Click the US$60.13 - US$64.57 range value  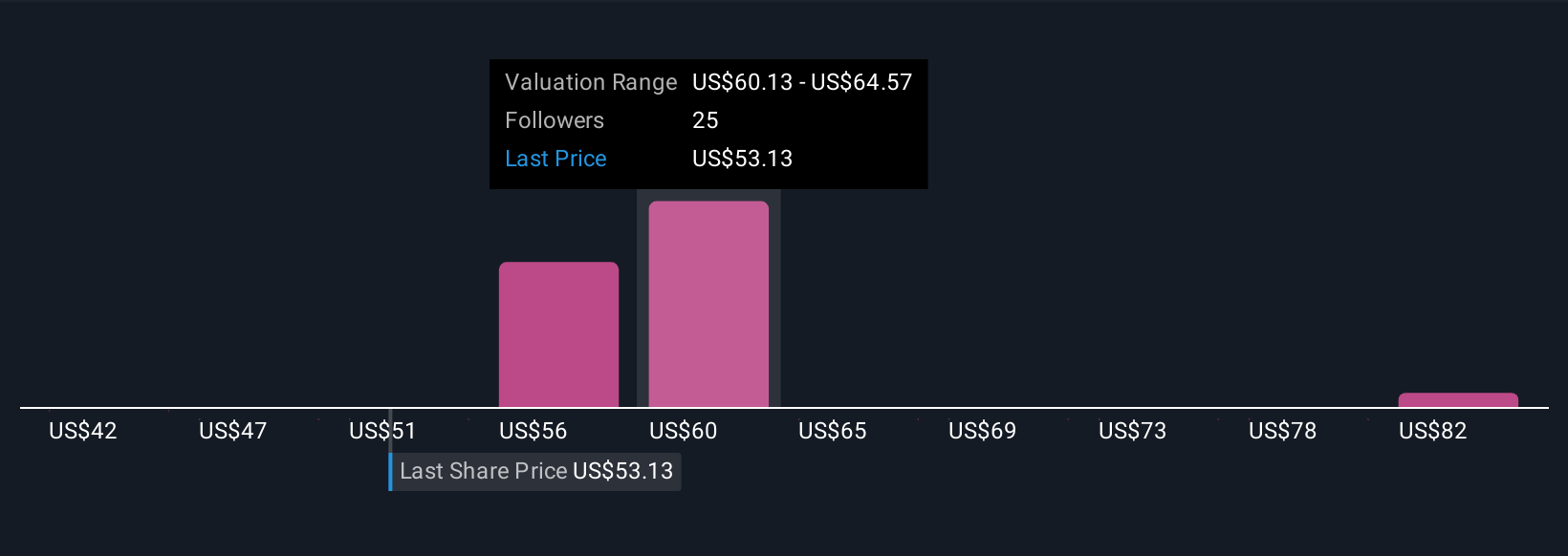click(802, 82)
